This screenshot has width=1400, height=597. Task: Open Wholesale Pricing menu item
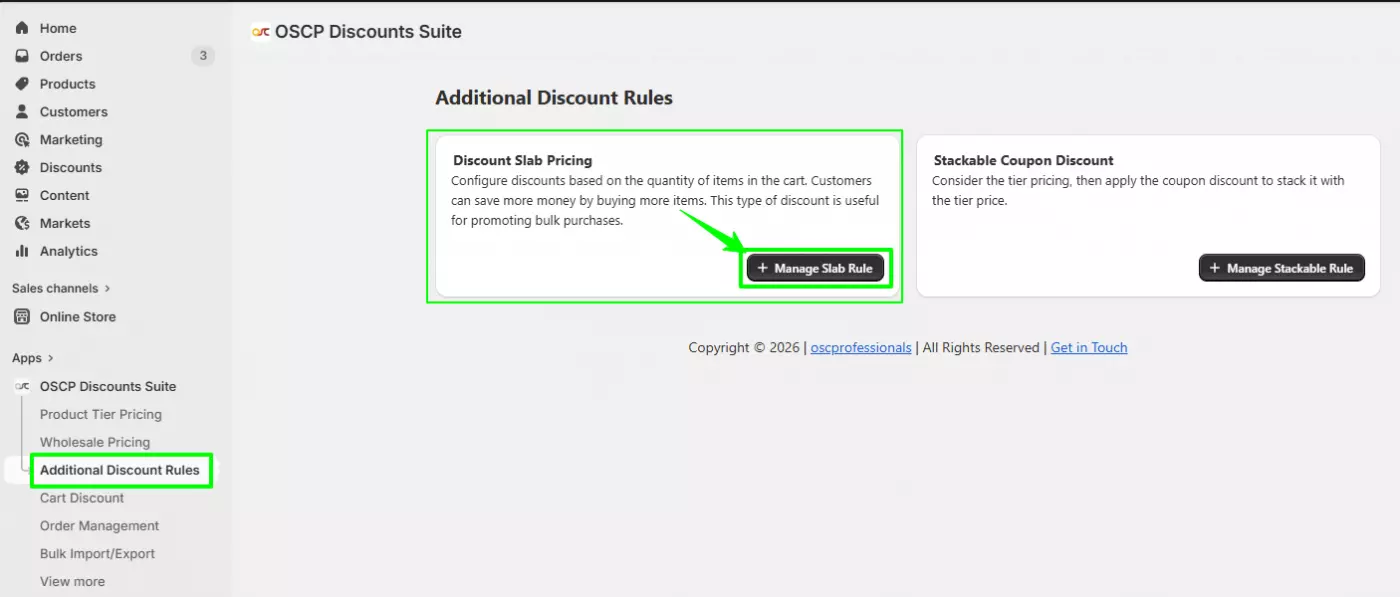pos(95,442)
